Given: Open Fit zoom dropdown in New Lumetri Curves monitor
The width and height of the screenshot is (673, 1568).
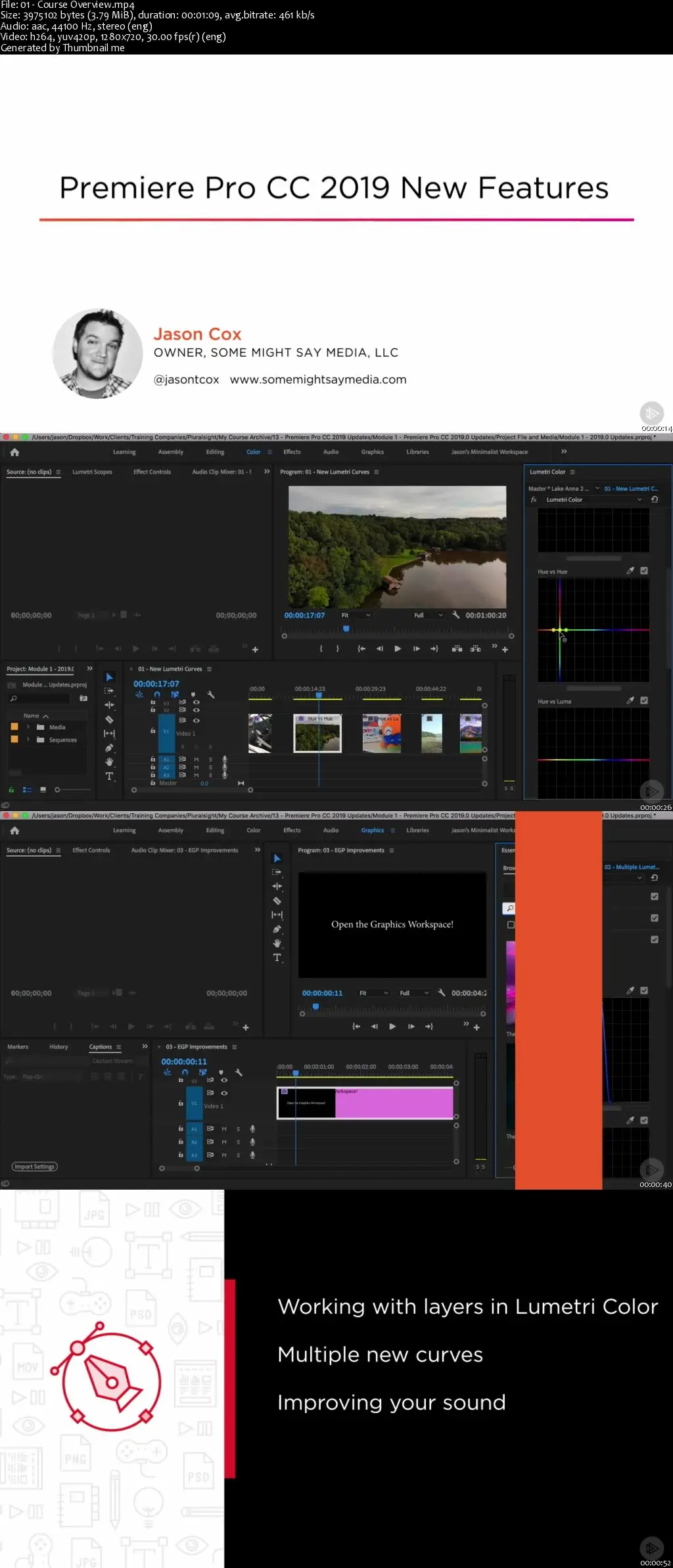Looking at the screenshot, I should coord(356,616).
